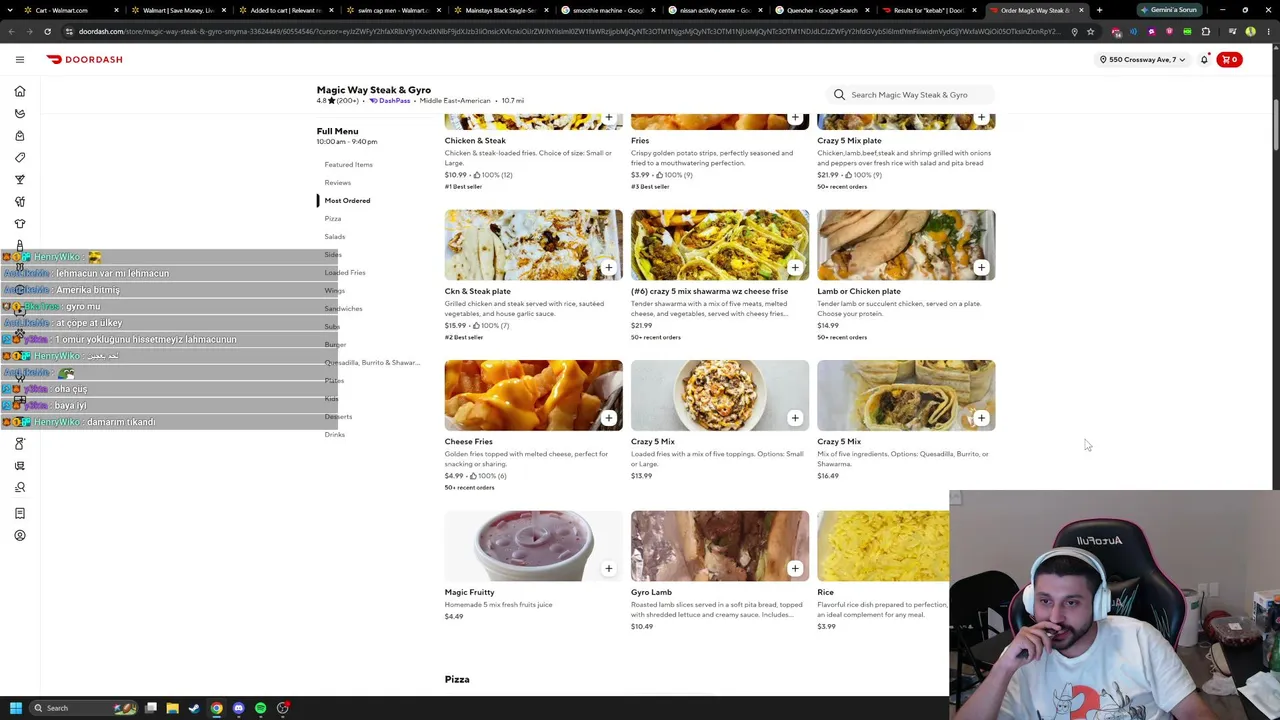Go to Home in DoorDash sidebar
Image resolution: width=1280 pixels, height=720 pixels.
19,91
